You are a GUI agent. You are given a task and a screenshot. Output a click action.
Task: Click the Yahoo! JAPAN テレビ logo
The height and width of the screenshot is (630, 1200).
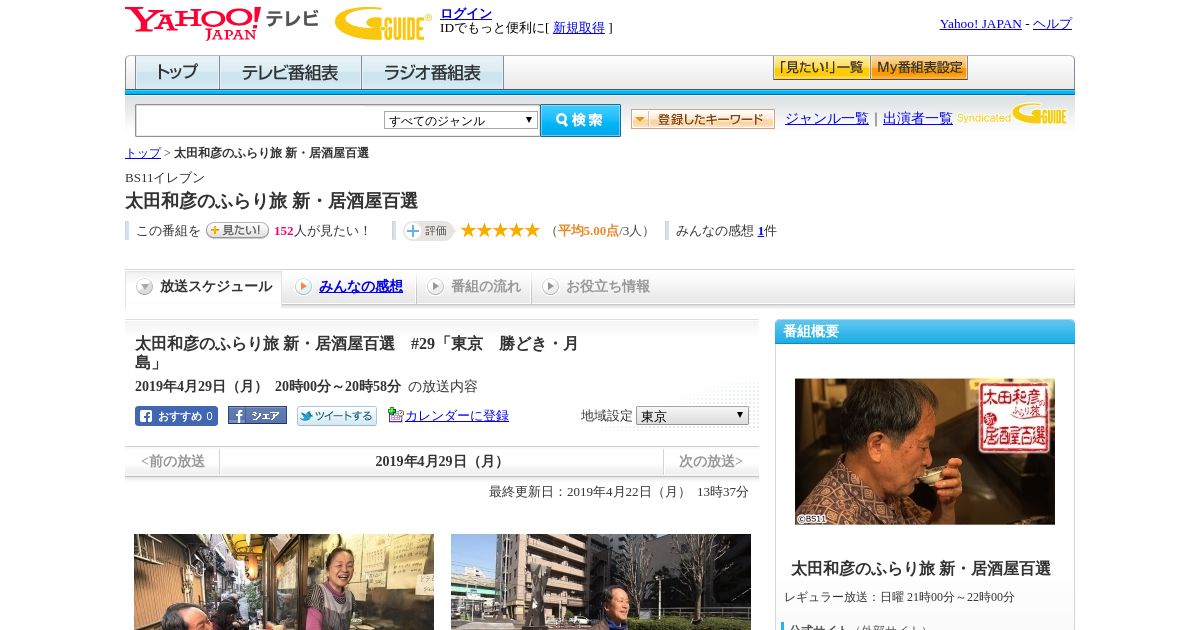(222, 23)
